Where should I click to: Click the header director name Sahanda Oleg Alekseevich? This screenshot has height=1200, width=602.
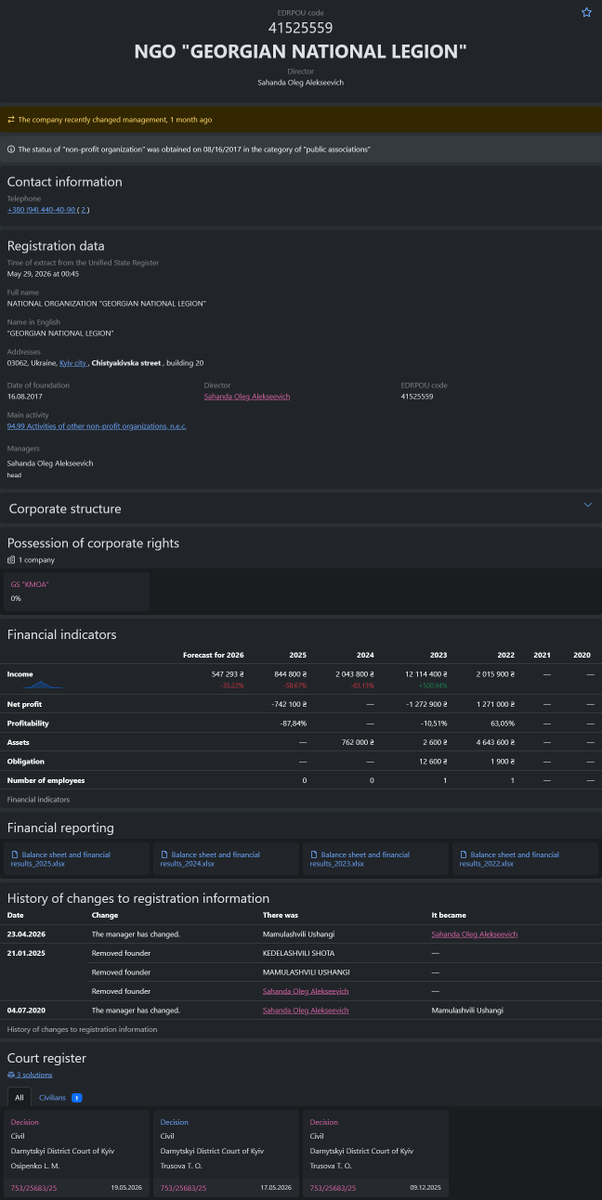[x=301, y=82]
